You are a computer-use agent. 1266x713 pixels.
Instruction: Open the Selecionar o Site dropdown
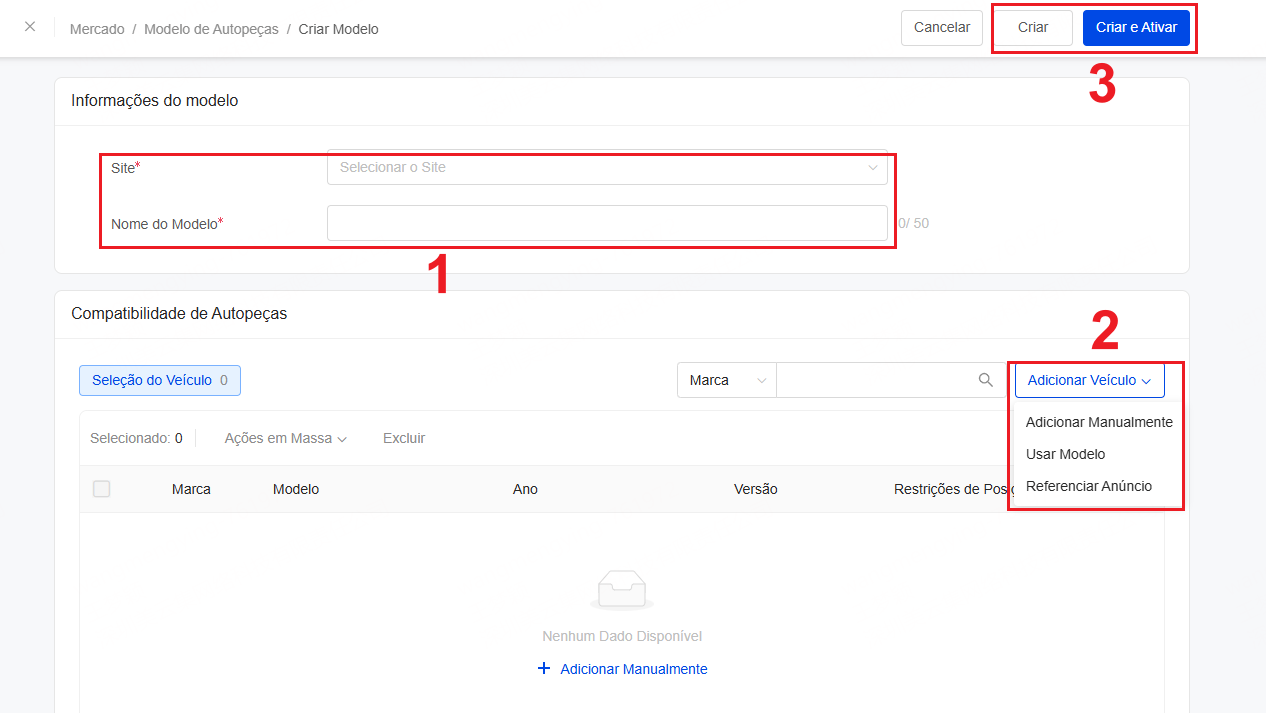click(607, 167)
